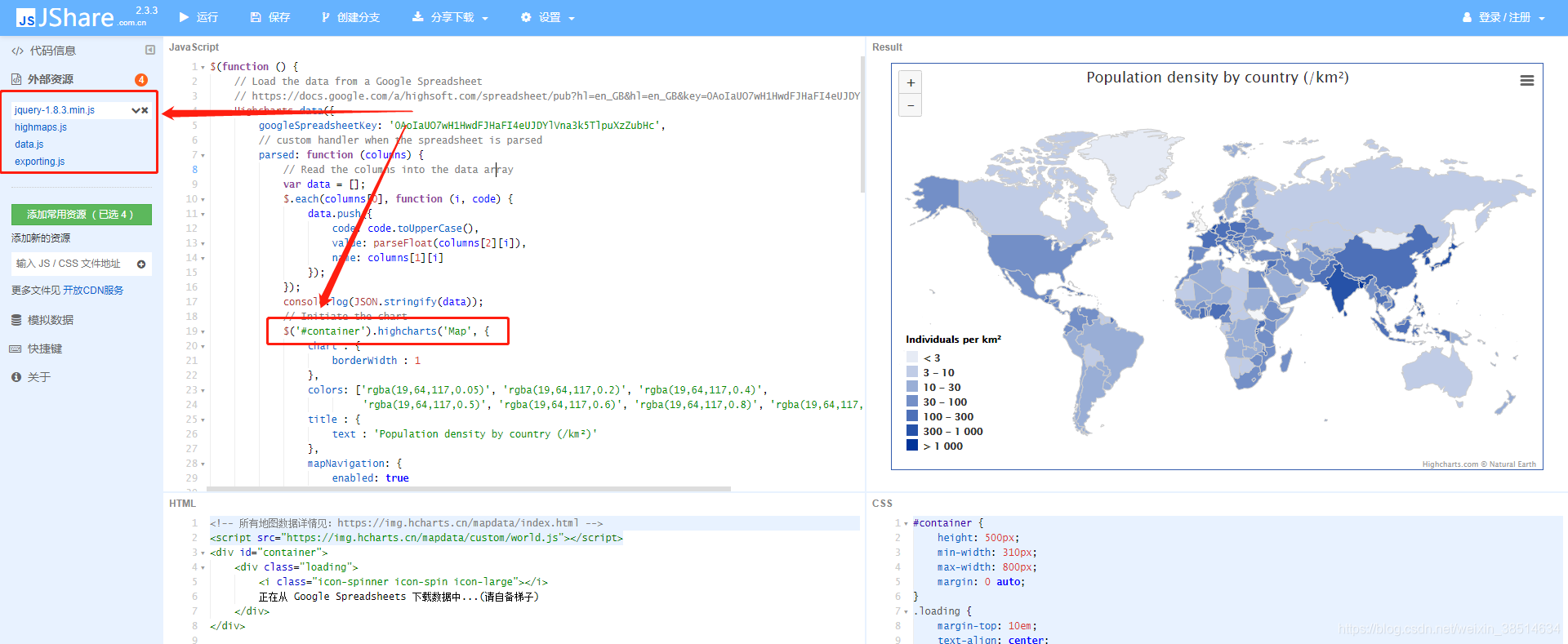Toggle the '< 3' legend class
The image size is (1568, 644).
[x=924, y=358]
